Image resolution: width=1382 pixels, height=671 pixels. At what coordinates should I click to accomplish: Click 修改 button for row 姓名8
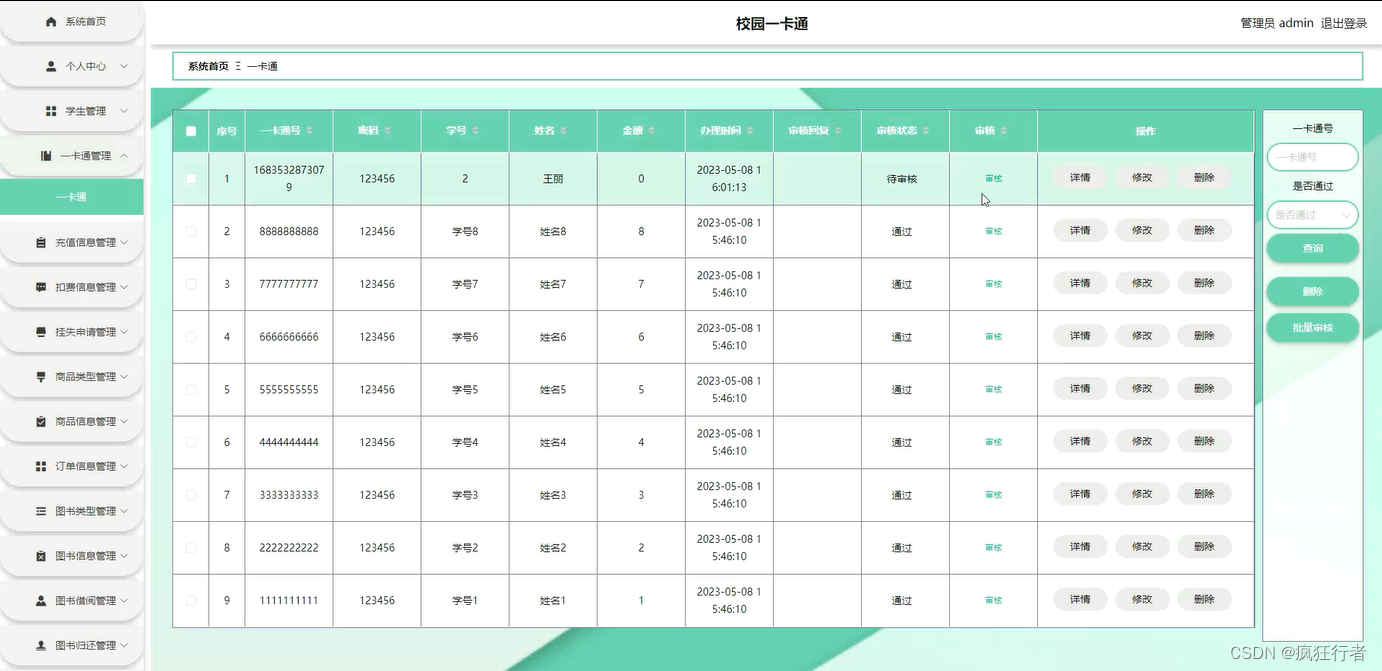tap(1142, 230)
